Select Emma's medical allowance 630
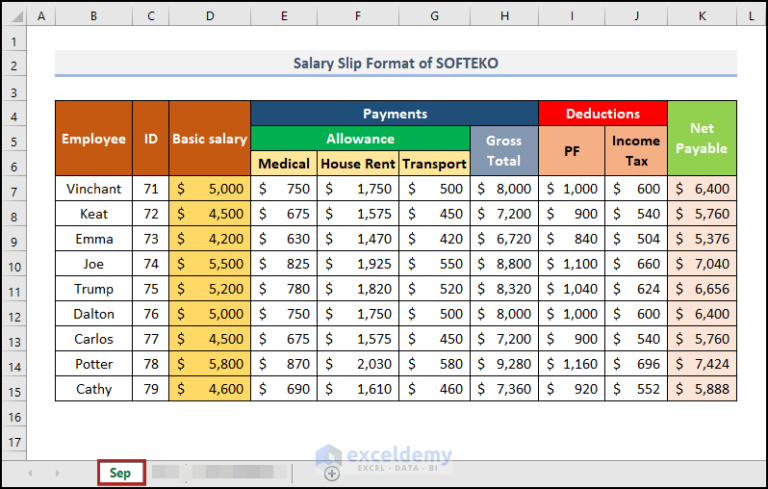The width and height of the screenshot is (768, 489). [x=284, y=239]
